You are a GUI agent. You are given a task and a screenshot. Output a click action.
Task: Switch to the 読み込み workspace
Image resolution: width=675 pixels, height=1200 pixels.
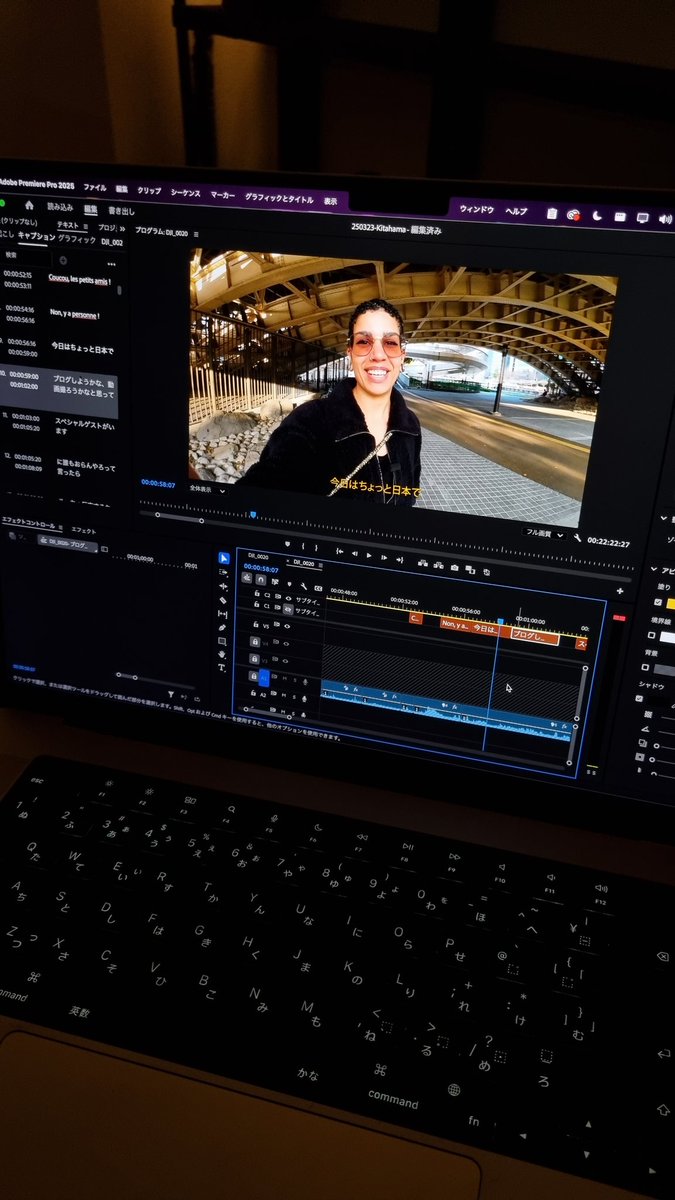[60, 207]
